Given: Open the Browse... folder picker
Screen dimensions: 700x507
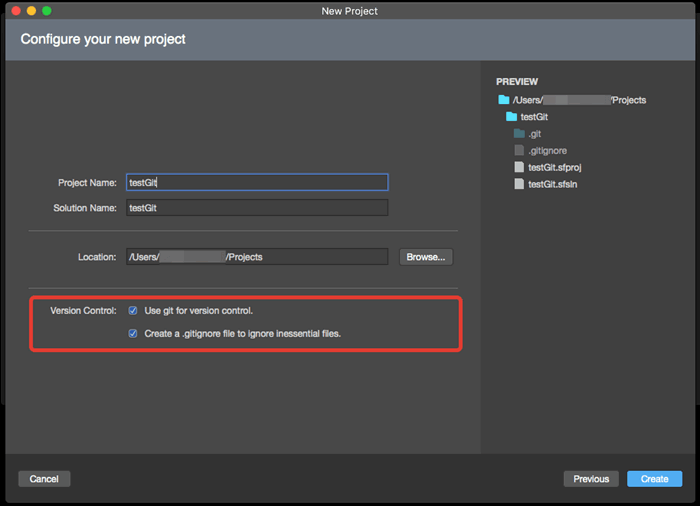Looking at the screenshot, I should [x=426, y=257].
